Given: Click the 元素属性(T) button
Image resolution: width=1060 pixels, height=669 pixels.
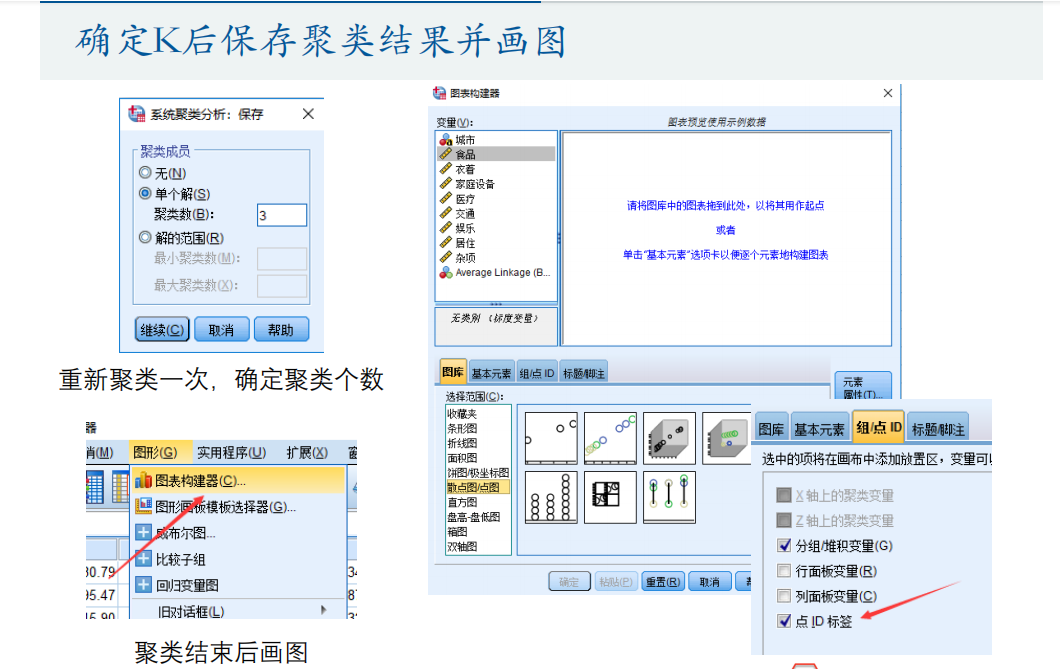Looking at the screenshot, I should pos(863,387).
